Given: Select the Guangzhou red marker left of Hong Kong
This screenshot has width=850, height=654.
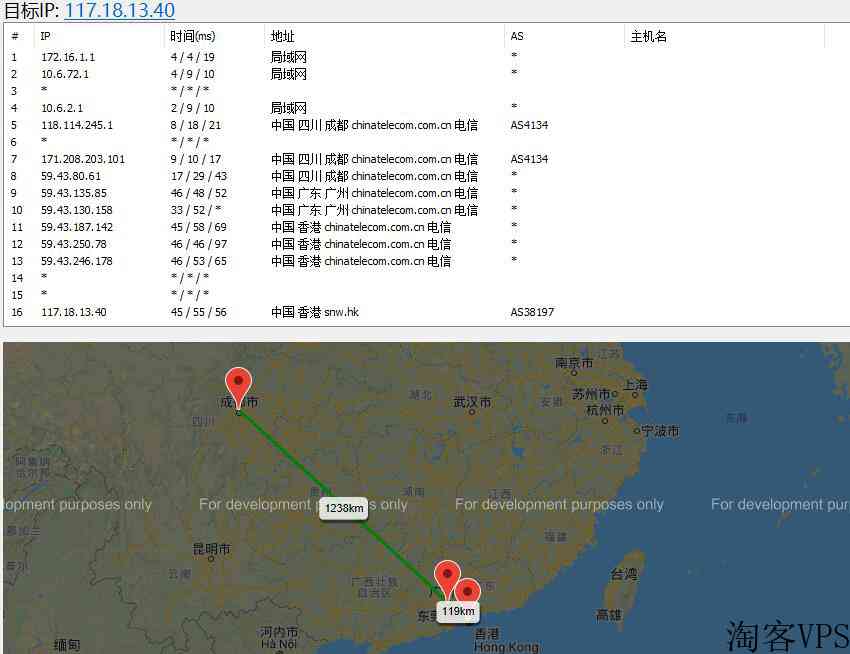Looking at the screenshot, I should coord(447,576).
